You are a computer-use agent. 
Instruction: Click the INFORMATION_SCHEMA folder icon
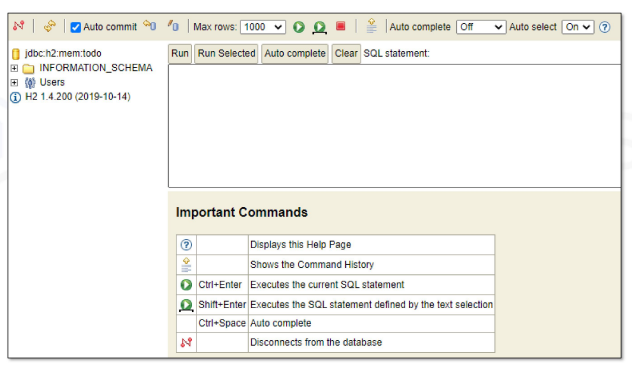pos(28,68)
